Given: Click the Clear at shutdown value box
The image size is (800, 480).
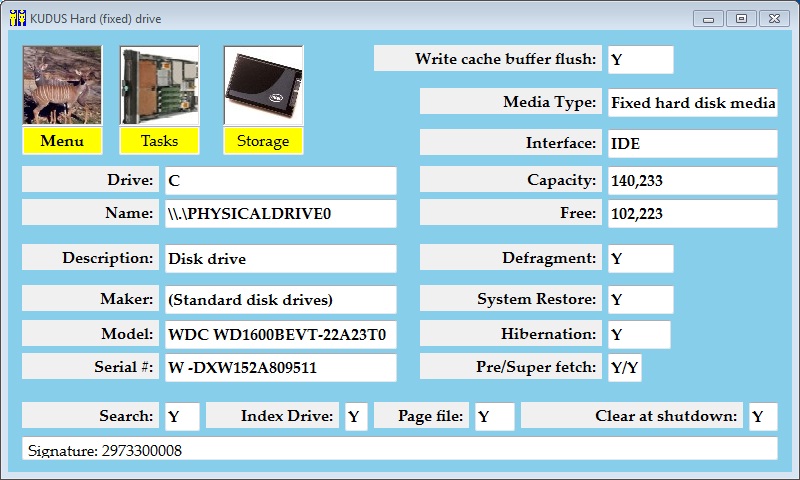Looking at the screenshot, I should (762, 417).
